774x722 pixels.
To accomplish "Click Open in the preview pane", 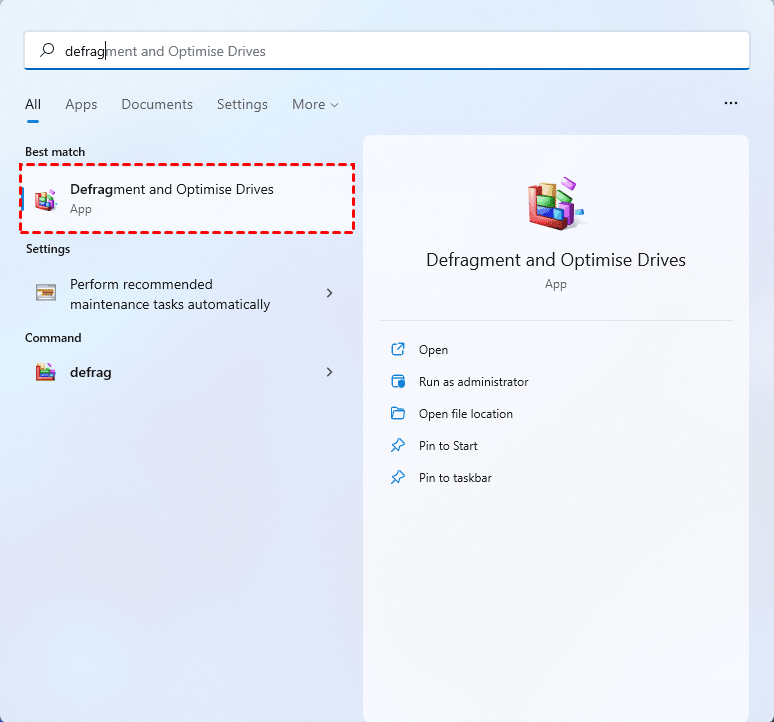I will tap(433, 350).
